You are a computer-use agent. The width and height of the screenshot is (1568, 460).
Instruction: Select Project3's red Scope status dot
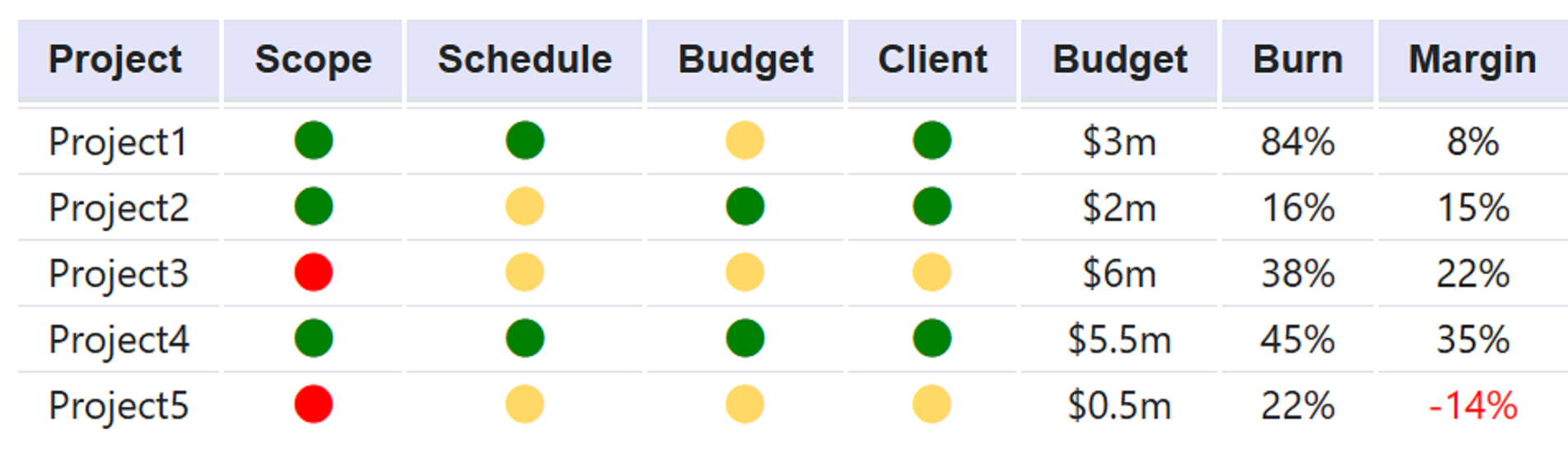coord(314,273)
